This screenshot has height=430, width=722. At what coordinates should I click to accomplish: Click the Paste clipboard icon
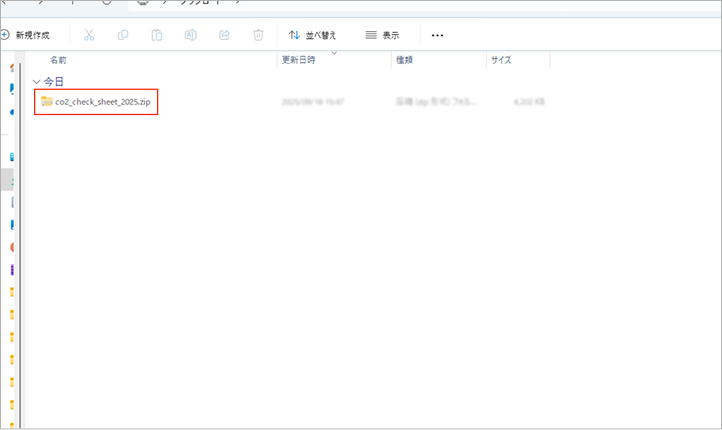click(157, 35)
